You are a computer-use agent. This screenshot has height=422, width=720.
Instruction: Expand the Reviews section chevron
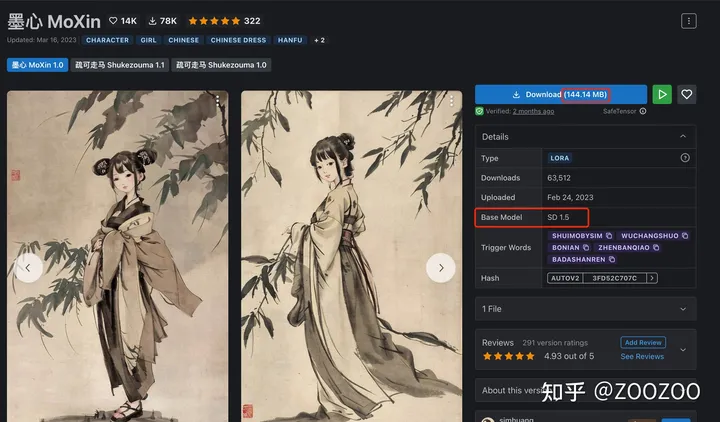pyautogui.click(x=683, y=350)
